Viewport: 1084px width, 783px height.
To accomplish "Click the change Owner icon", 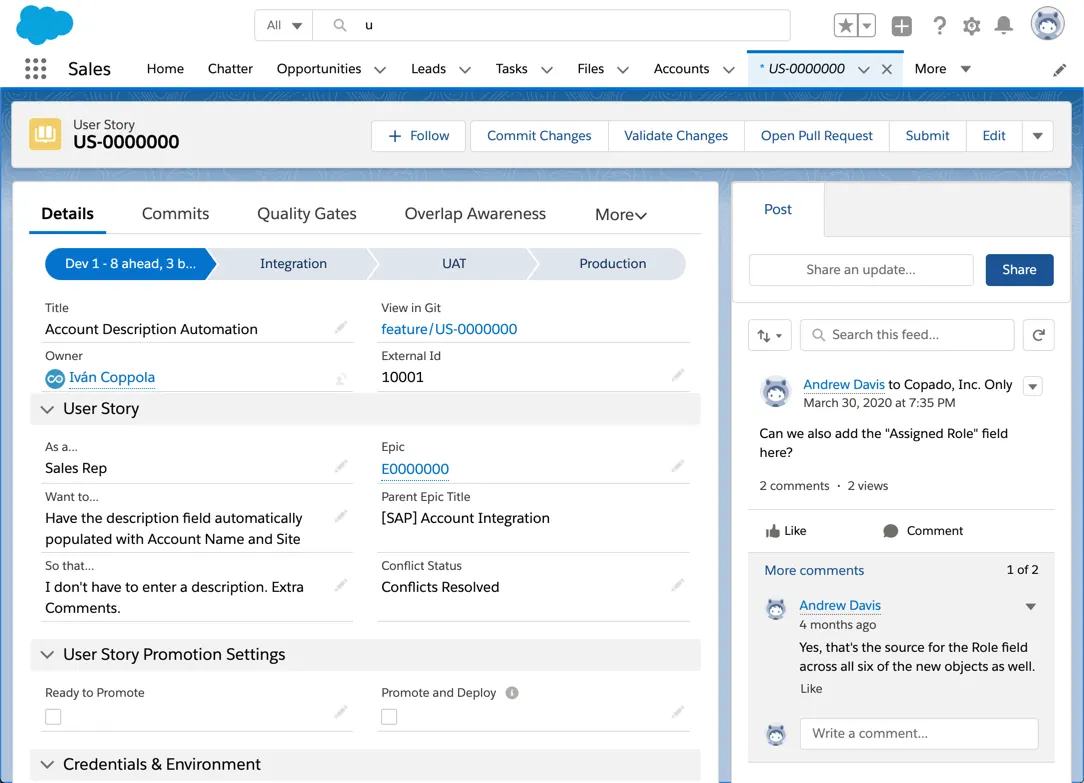I will [x=341, y=378].
